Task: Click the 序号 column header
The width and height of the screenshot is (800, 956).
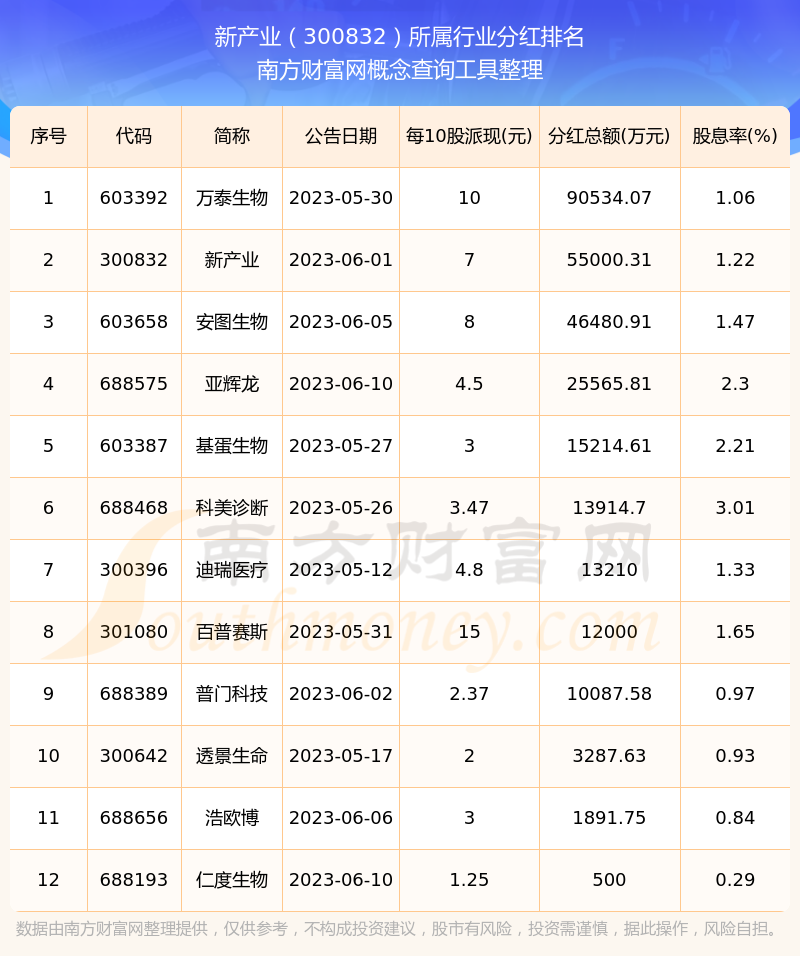Action: 47,137
